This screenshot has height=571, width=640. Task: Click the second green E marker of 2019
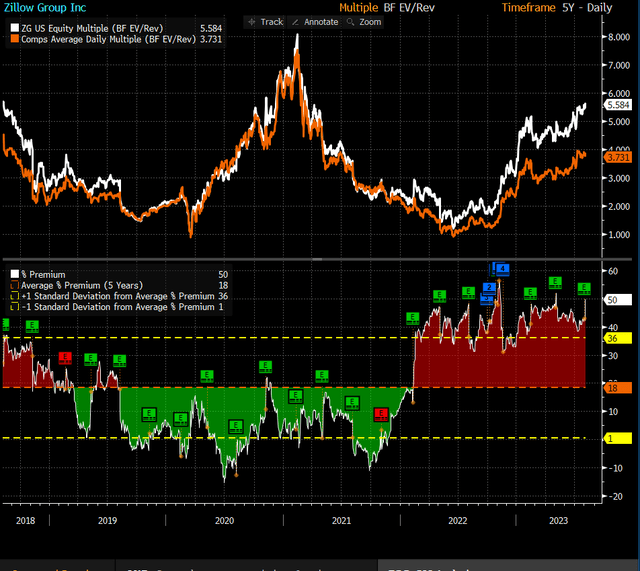pyautogui.click(x=120, y=361)
